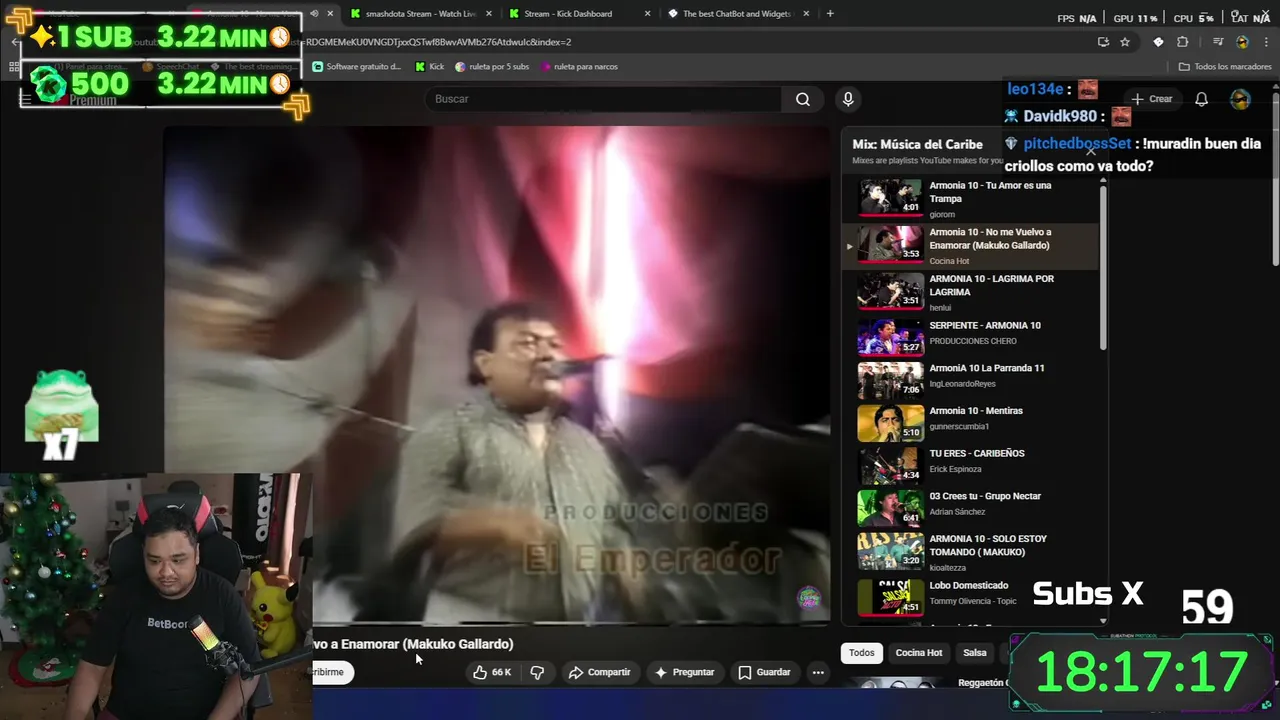1280x720 pixels.
Task: Select the Todos filter chip
Action: (861, 653)
